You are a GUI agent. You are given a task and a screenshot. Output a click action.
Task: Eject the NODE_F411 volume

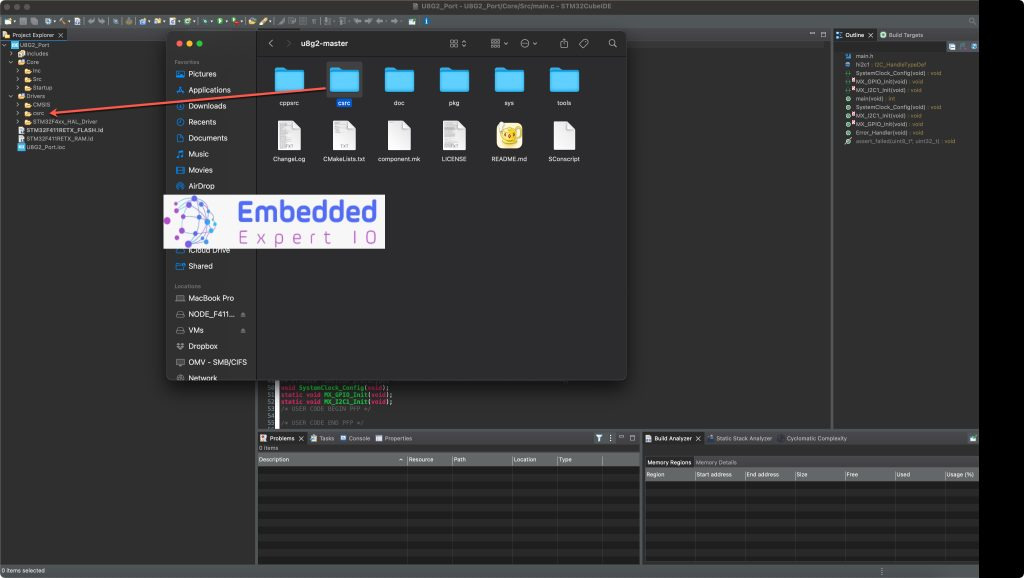point(243,315)
